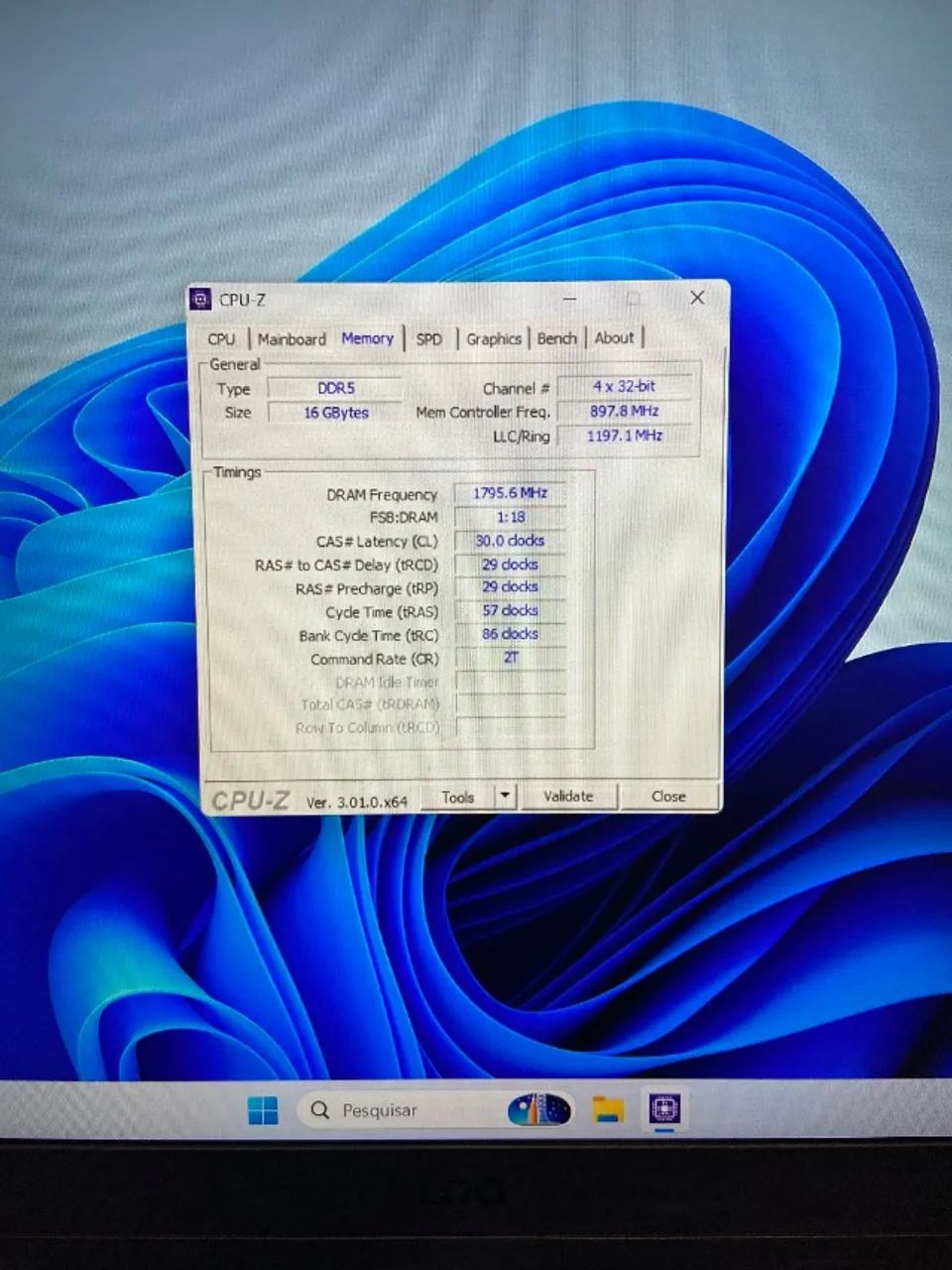Expand the Tools dropdown arrow
The width and height of the screenshot is (952, 1270).
(506, 797)
